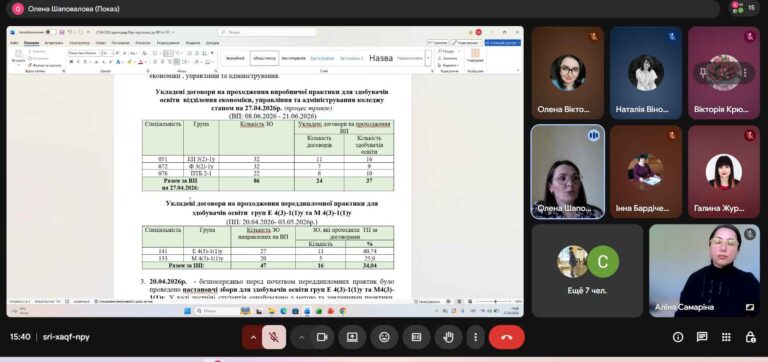Click table cell '40,74' percentage
768x362 pixels.
369,251
